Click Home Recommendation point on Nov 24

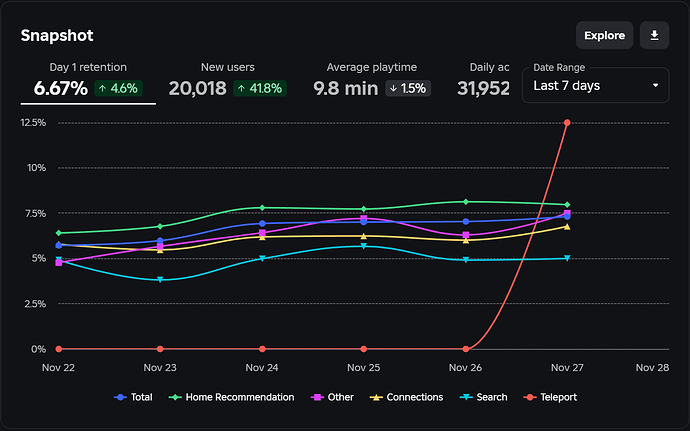262,207
